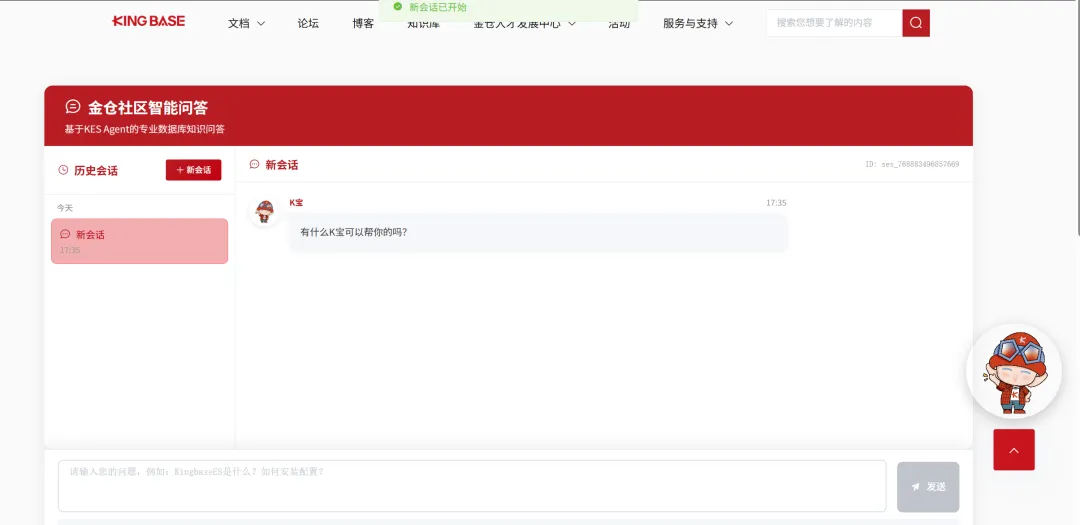Click the session ID text
The height and width of the screenshot is (525, 1080).
pyautogui.click(x=912, y=164)
